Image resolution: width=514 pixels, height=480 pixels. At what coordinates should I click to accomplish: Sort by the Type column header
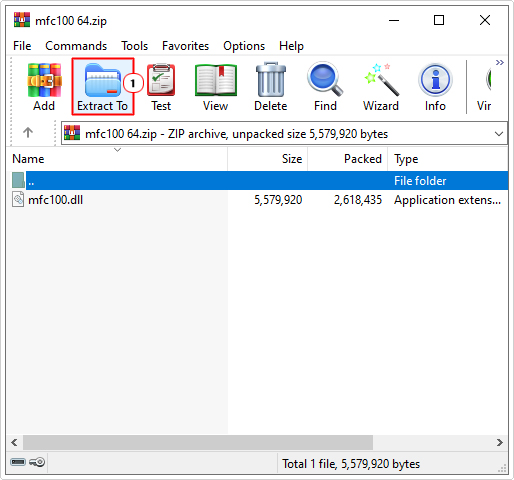(x=448, y=159)
